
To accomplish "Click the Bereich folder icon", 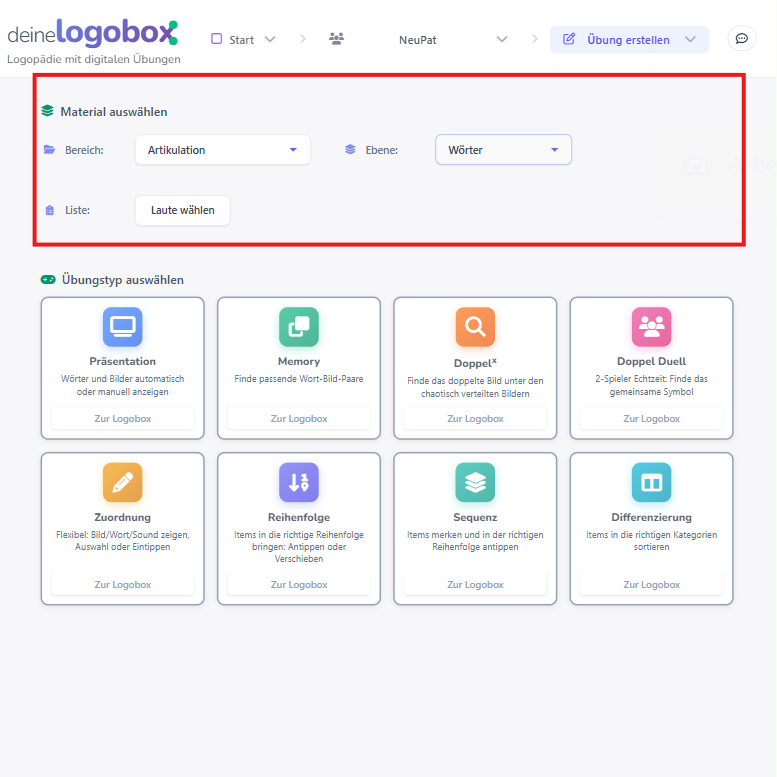I will point(50,150).
